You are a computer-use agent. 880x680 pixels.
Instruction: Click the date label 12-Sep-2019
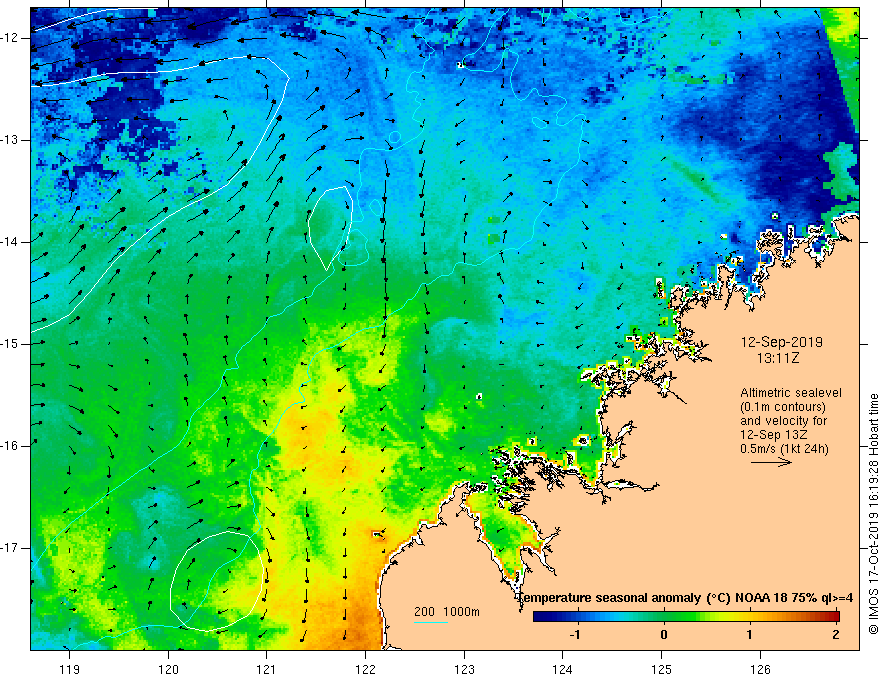[781, 342]
